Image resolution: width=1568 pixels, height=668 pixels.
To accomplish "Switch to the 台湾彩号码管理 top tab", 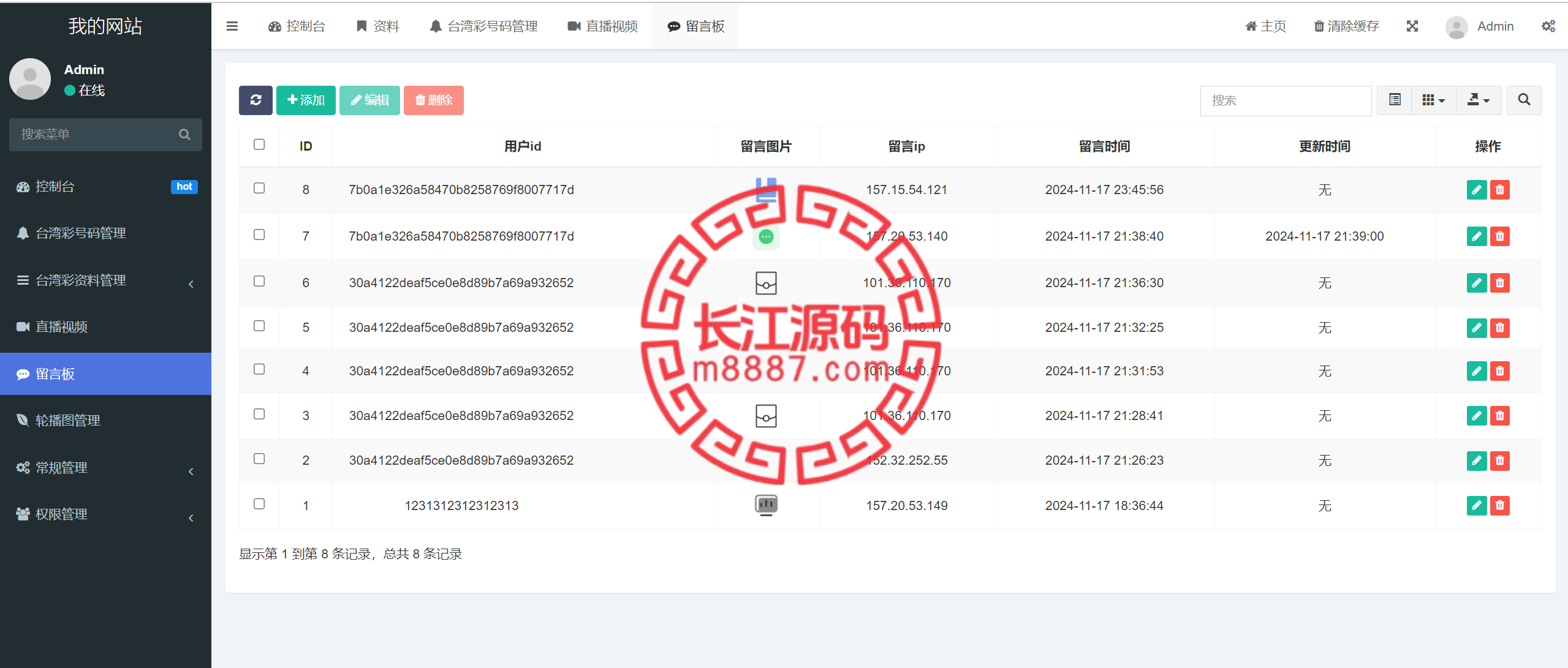I will point(484,26).
